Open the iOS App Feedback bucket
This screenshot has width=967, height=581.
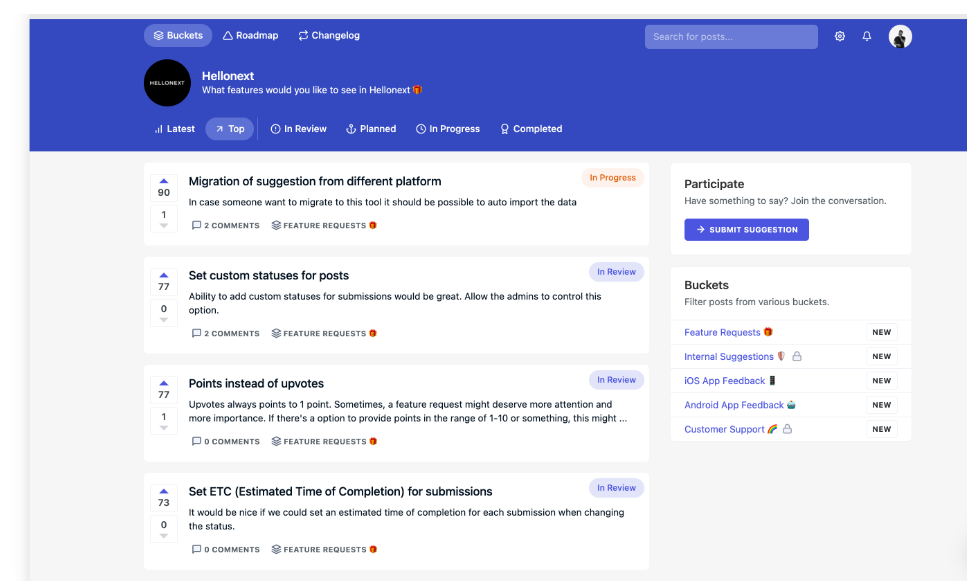tap(725, 381)
